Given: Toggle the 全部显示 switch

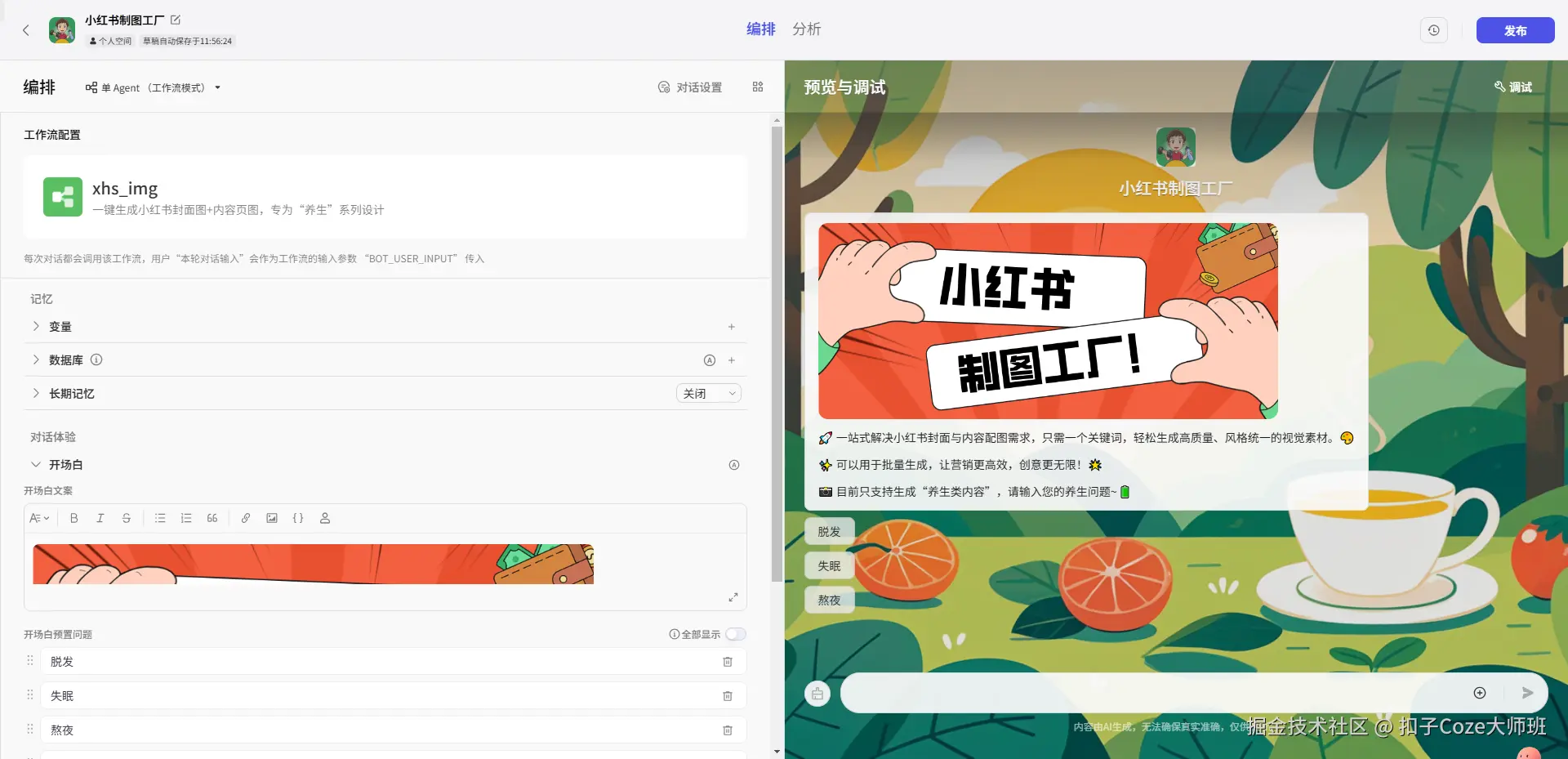Looking at the screenshot, I should tap(736, 634).
